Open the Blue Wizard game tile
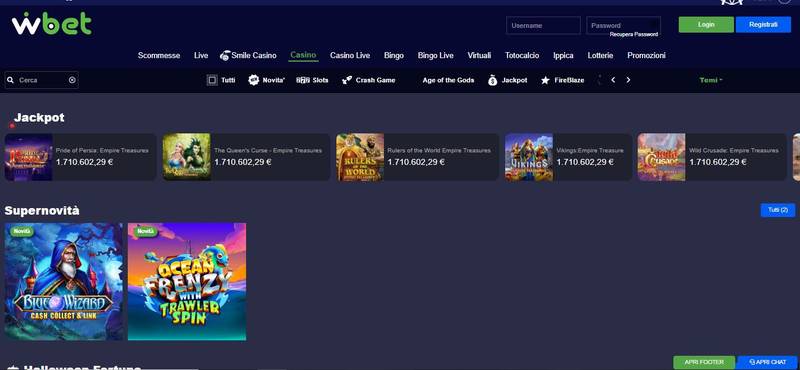 [64, 282]
